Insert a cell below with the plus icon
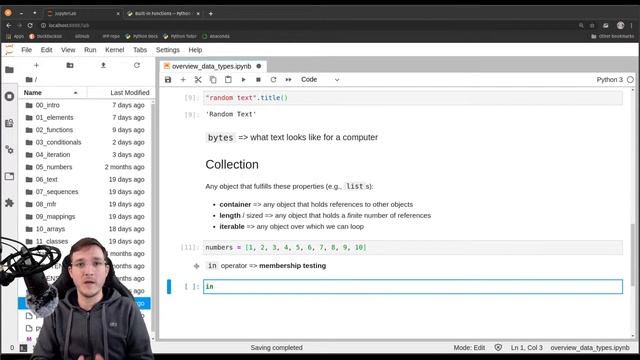 183,80
